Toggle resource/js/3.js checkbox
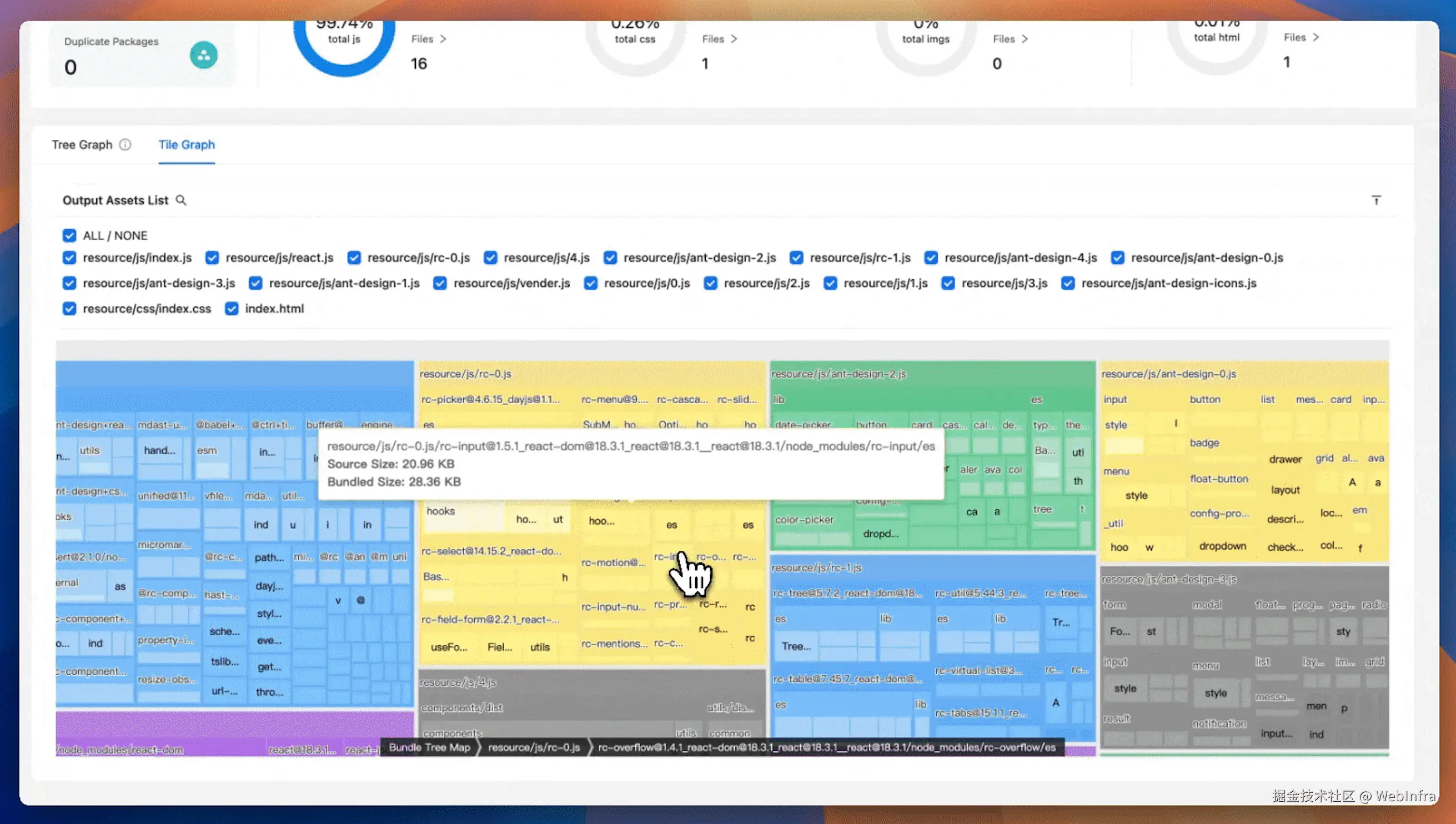This screenshot has height=824, width=1456. (948, 283)
